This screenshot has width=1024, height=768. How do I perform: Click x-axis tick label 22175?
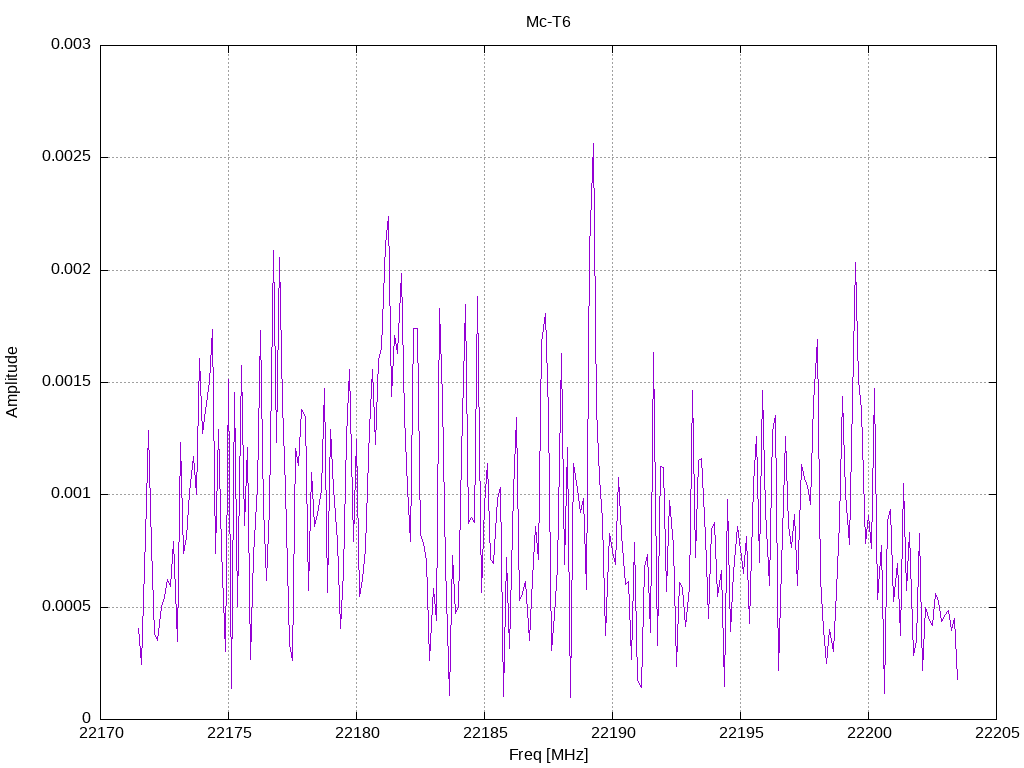coord(229,733)
